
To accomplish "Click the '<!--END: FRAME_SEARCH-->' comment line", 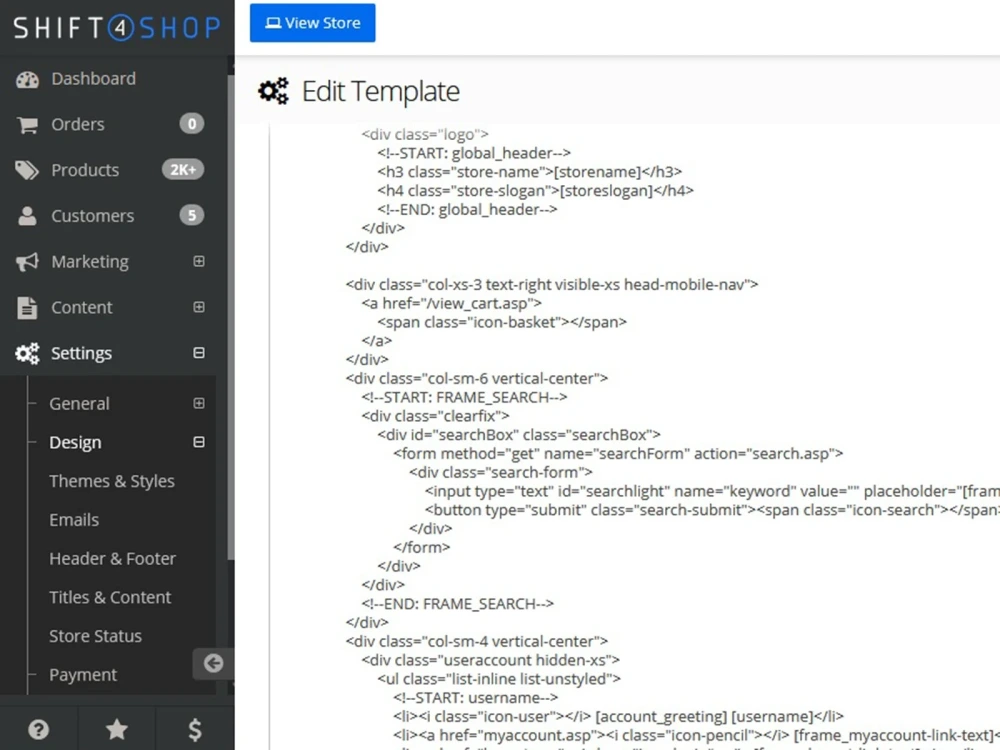I will point(457,604).
